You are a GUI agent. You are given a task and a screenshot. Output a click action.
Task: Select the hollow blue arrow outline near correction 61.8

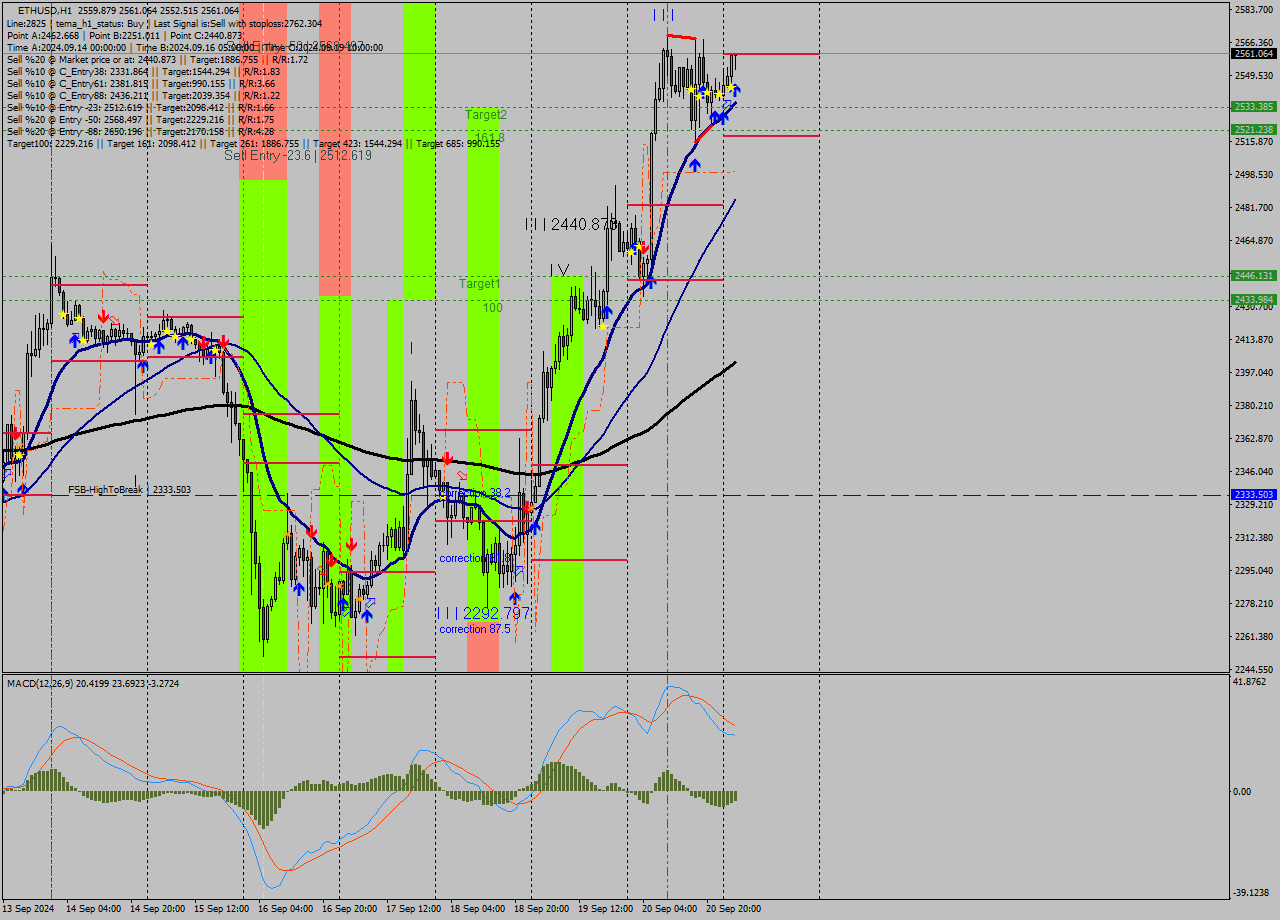[519, 570]
